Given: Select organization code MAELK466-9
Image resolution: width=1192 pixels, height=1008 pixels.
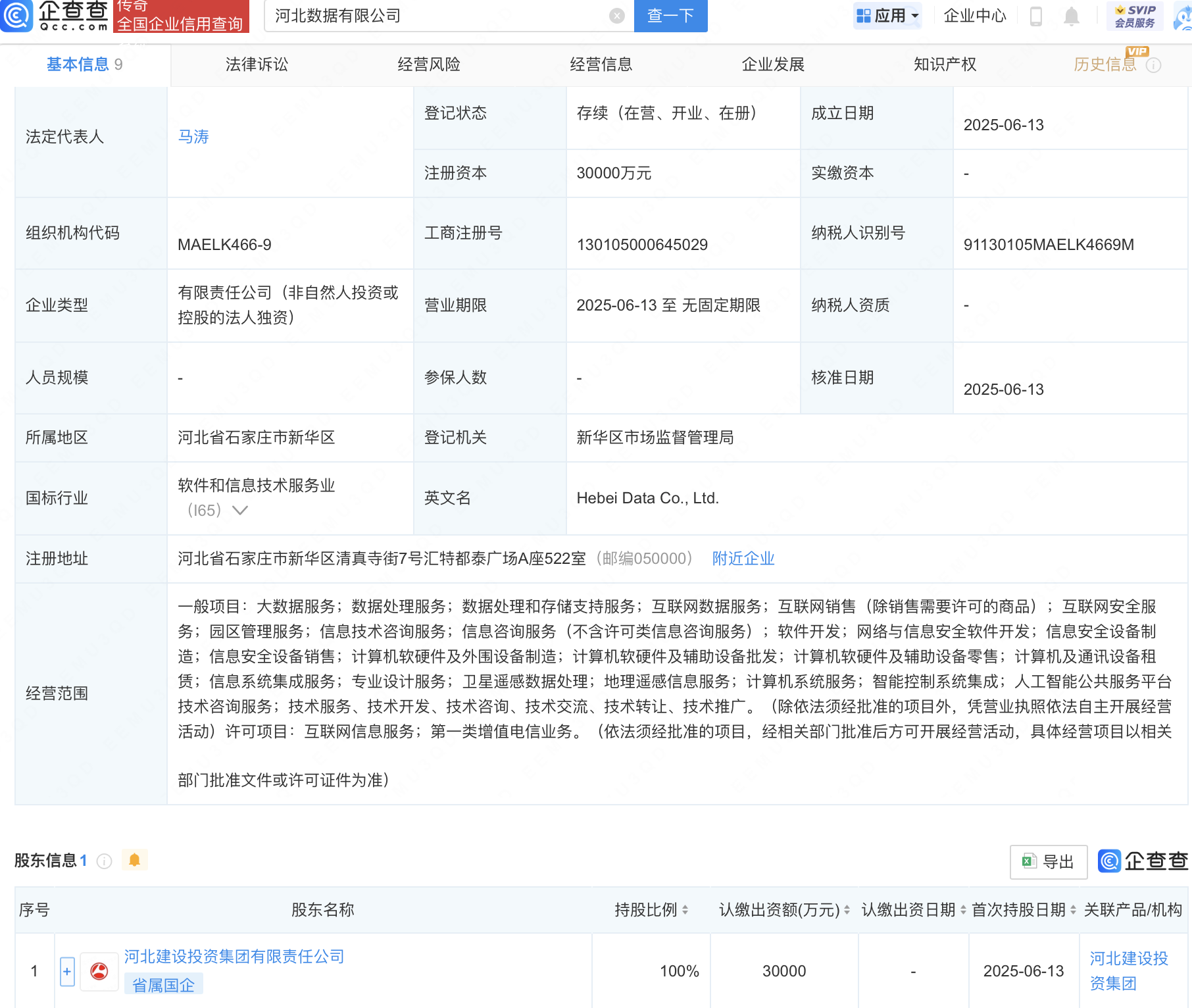Looking at the screenshot, I should [x=224, y=245].
